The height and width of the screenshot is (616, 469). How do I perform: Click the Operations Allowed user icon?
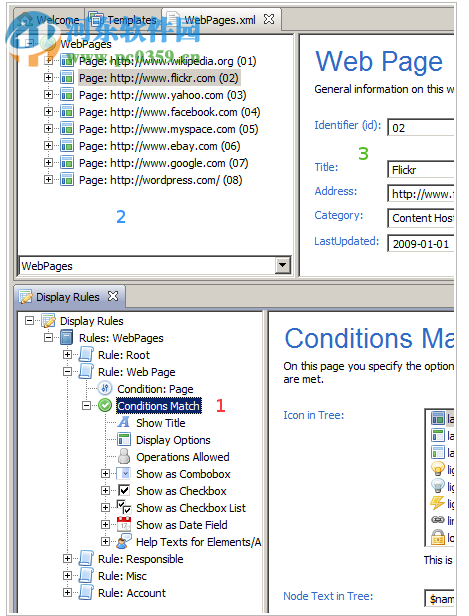[x=124, y=456]
